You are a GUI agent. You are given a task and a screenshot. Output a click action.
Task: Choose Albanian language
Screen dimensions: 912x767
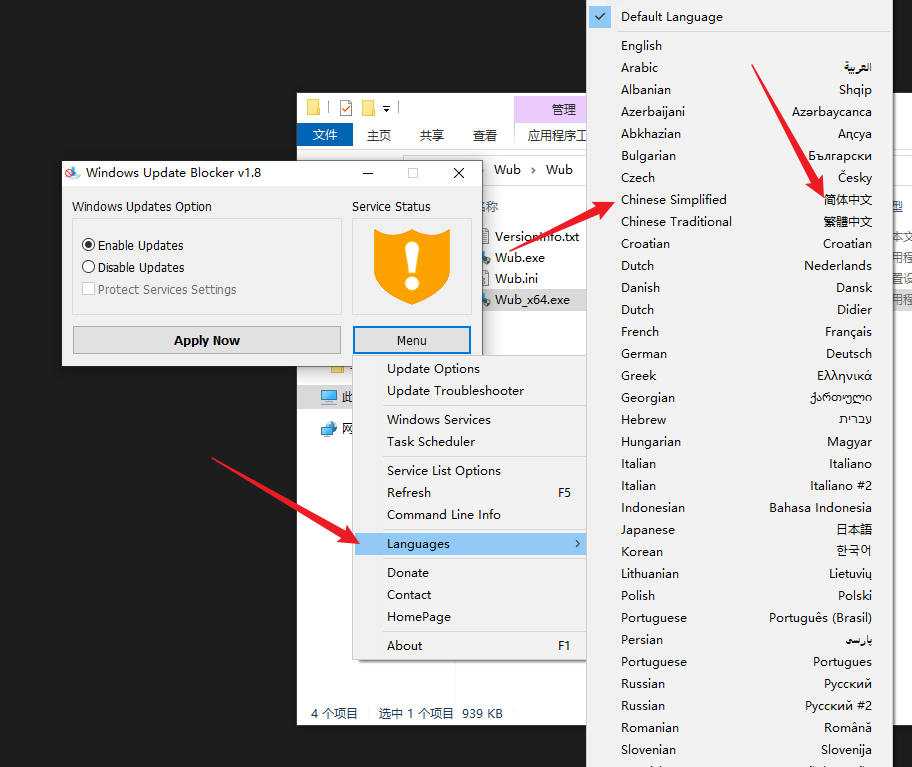[739, 90]
